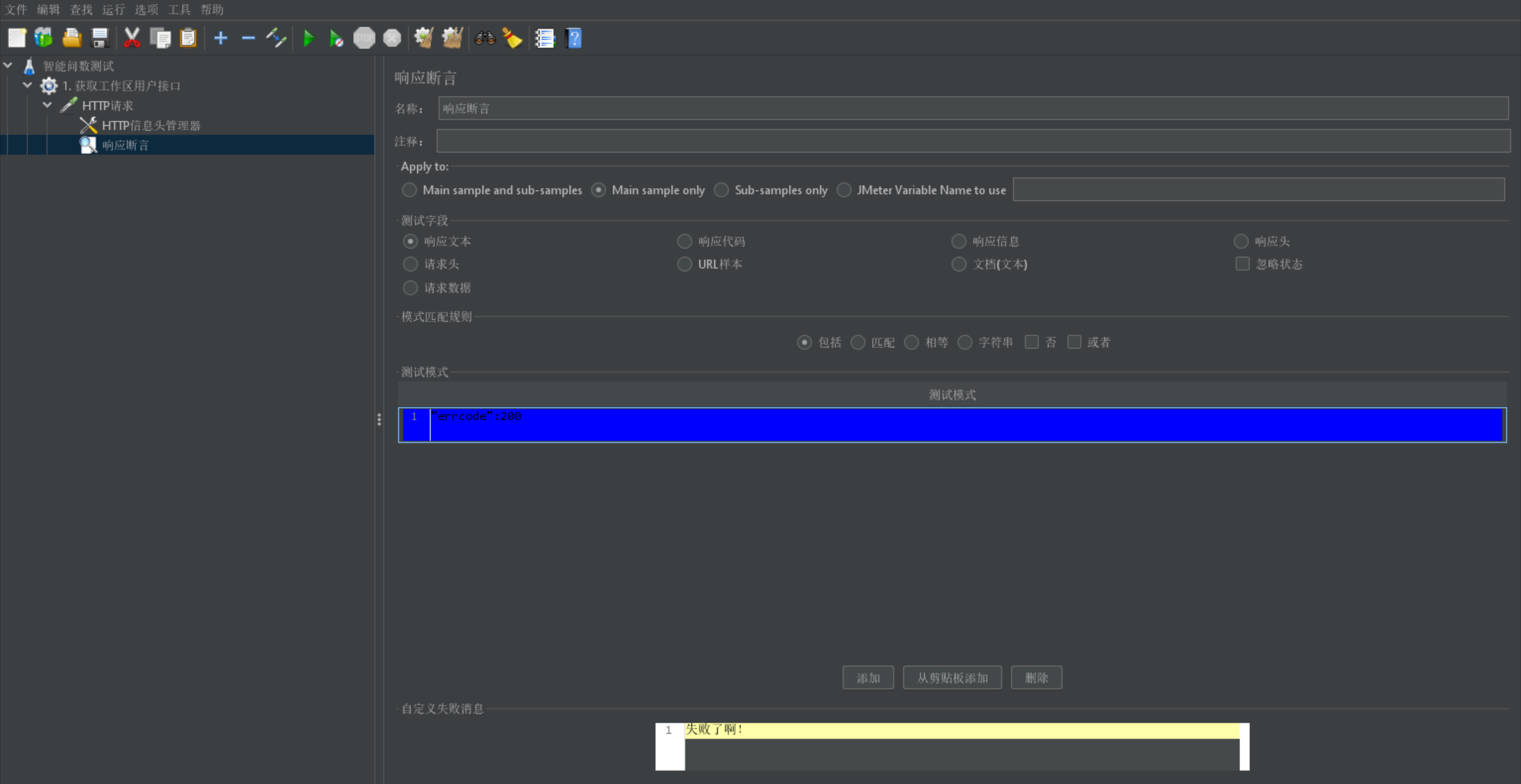Collapse the 智能问数测试 tree arrow
Screen dimensions: 1521x784
[8, 65]
